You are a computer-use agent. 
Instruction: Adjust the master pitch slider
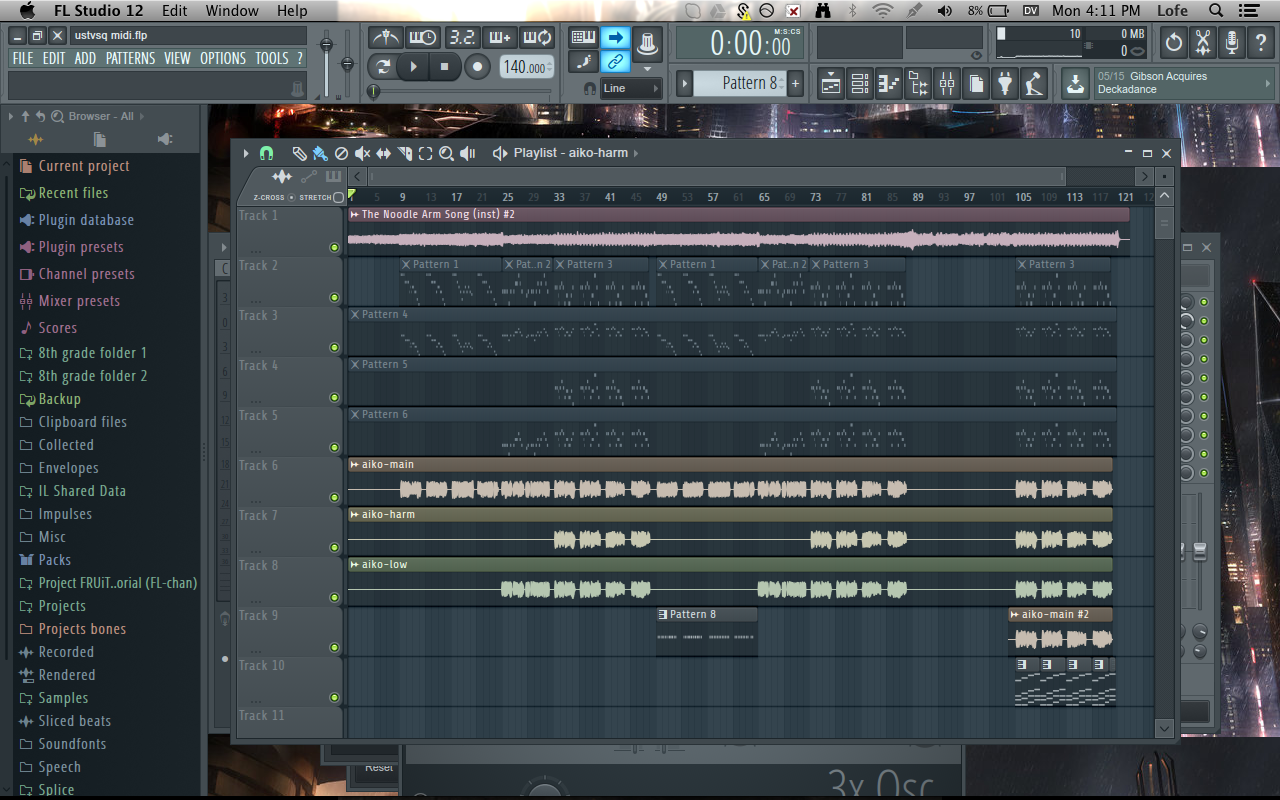[x=347, y=63]
